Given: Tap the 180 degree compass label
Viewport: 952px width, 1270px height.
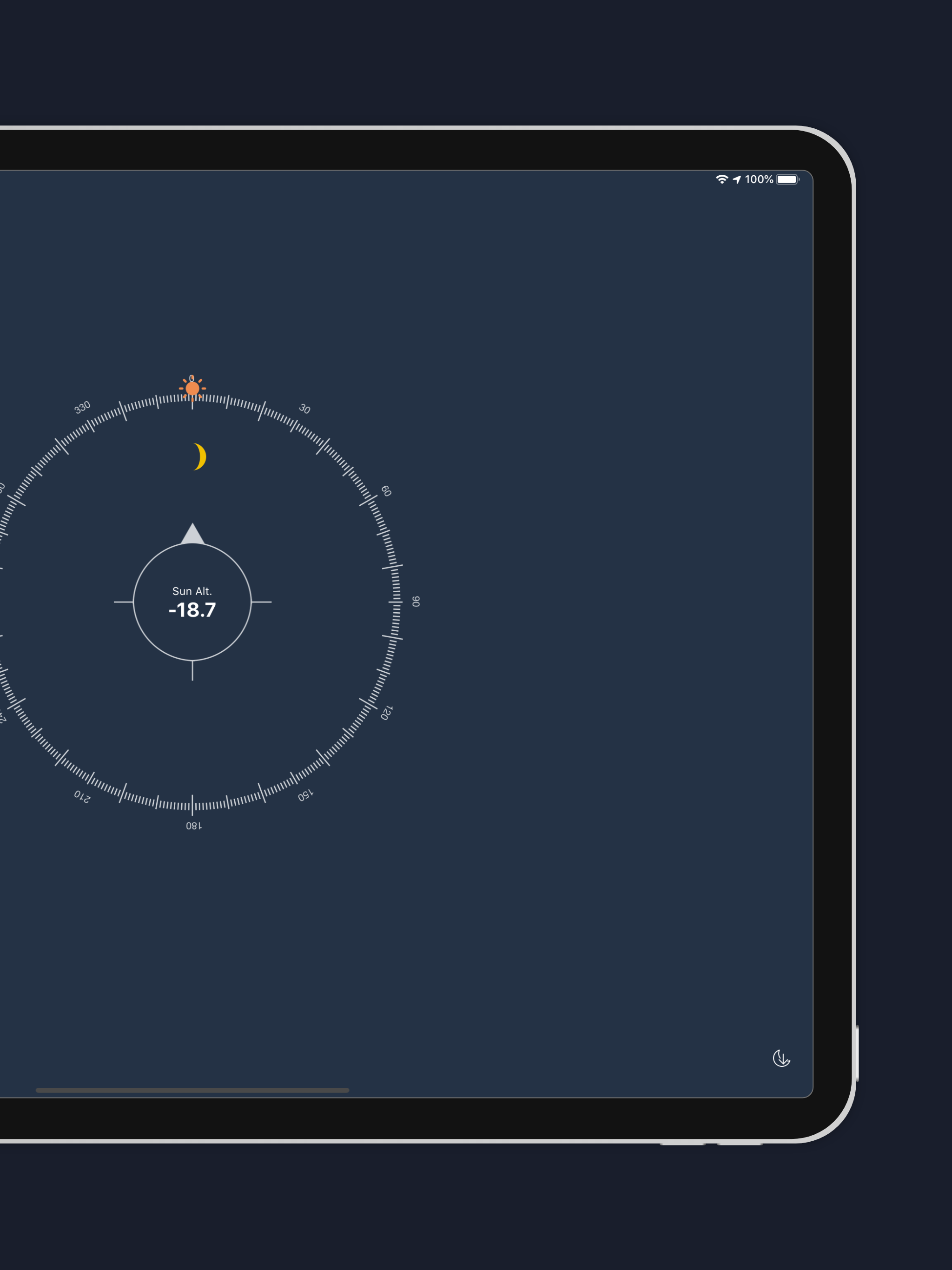Looking at the screenshot, I should point(193,826).
